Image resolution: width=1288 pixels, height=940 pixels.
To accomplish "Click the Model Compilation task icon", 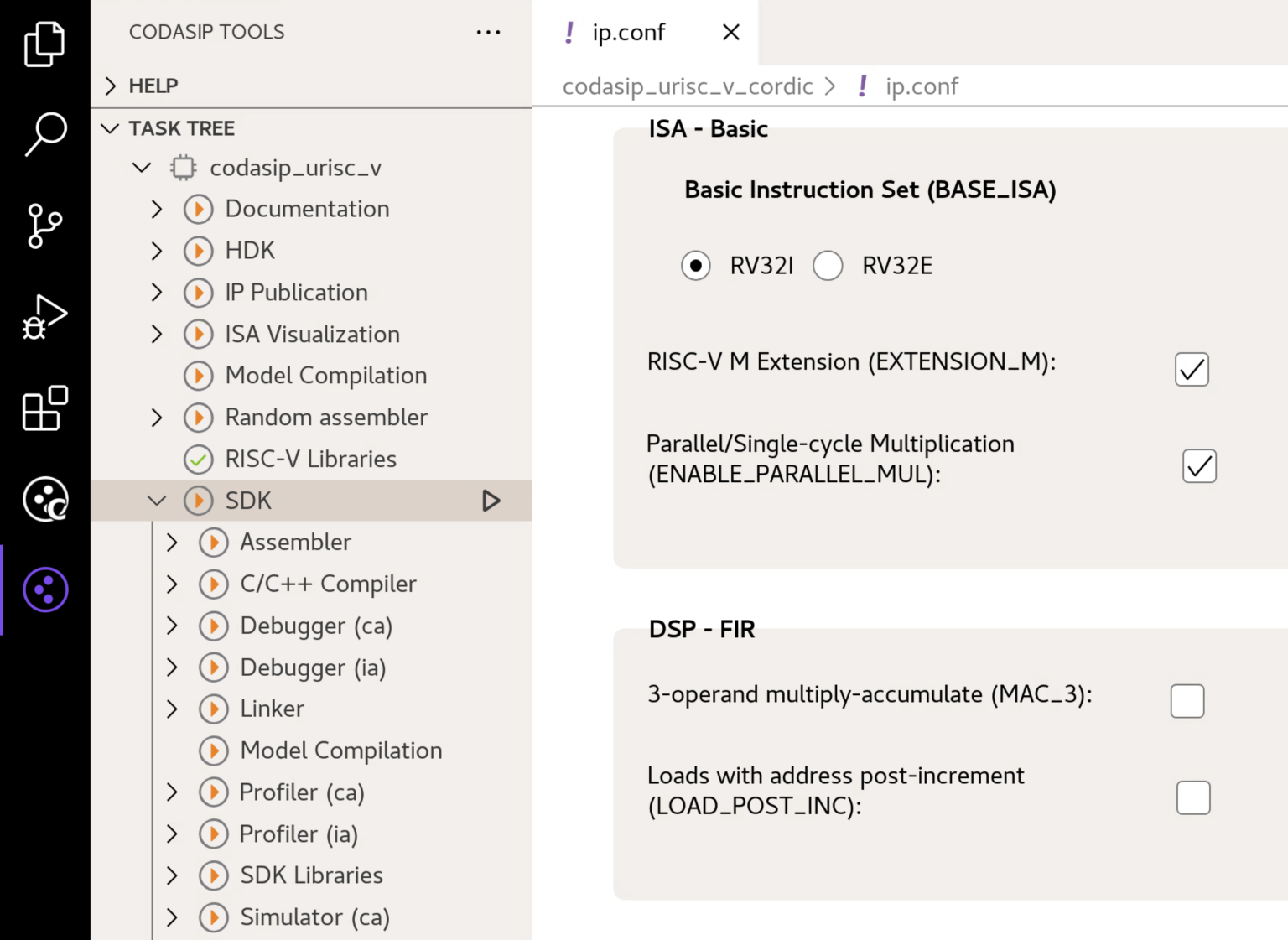I will [199, 376].
